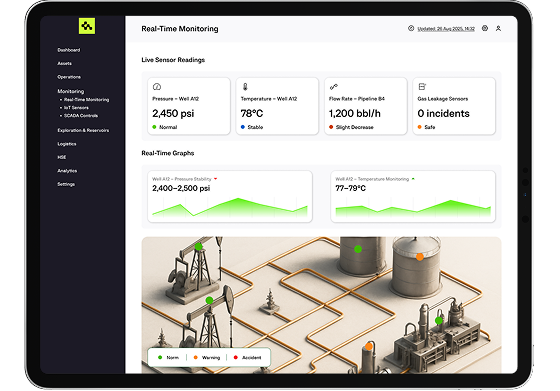Click the green marker on top pumpjack
The height and width of the screenshot is (391, 560).
click(x=199, y=246)
